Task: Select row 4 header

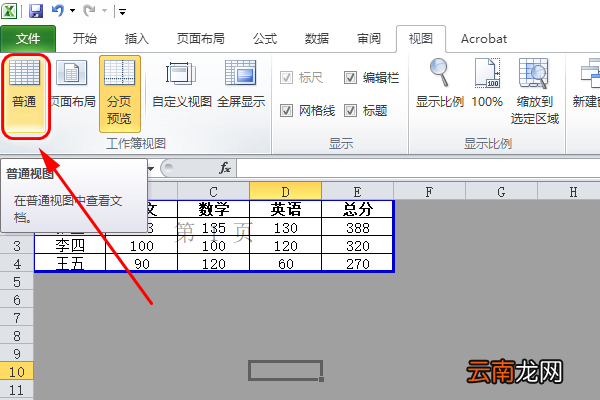Action: [x=17, y=264]
